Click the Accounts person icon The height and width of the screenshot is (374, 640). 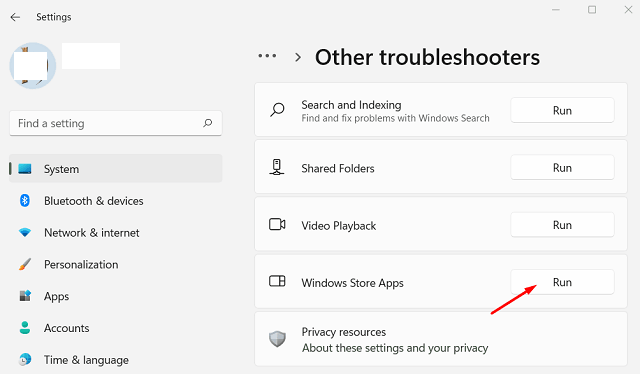click(x=25, y=327)
